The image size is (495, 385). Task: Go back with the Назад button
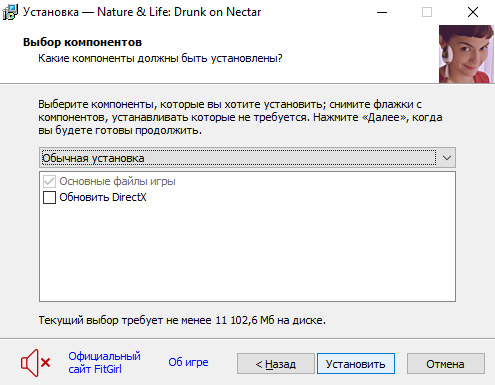click(x=276, y=364)
